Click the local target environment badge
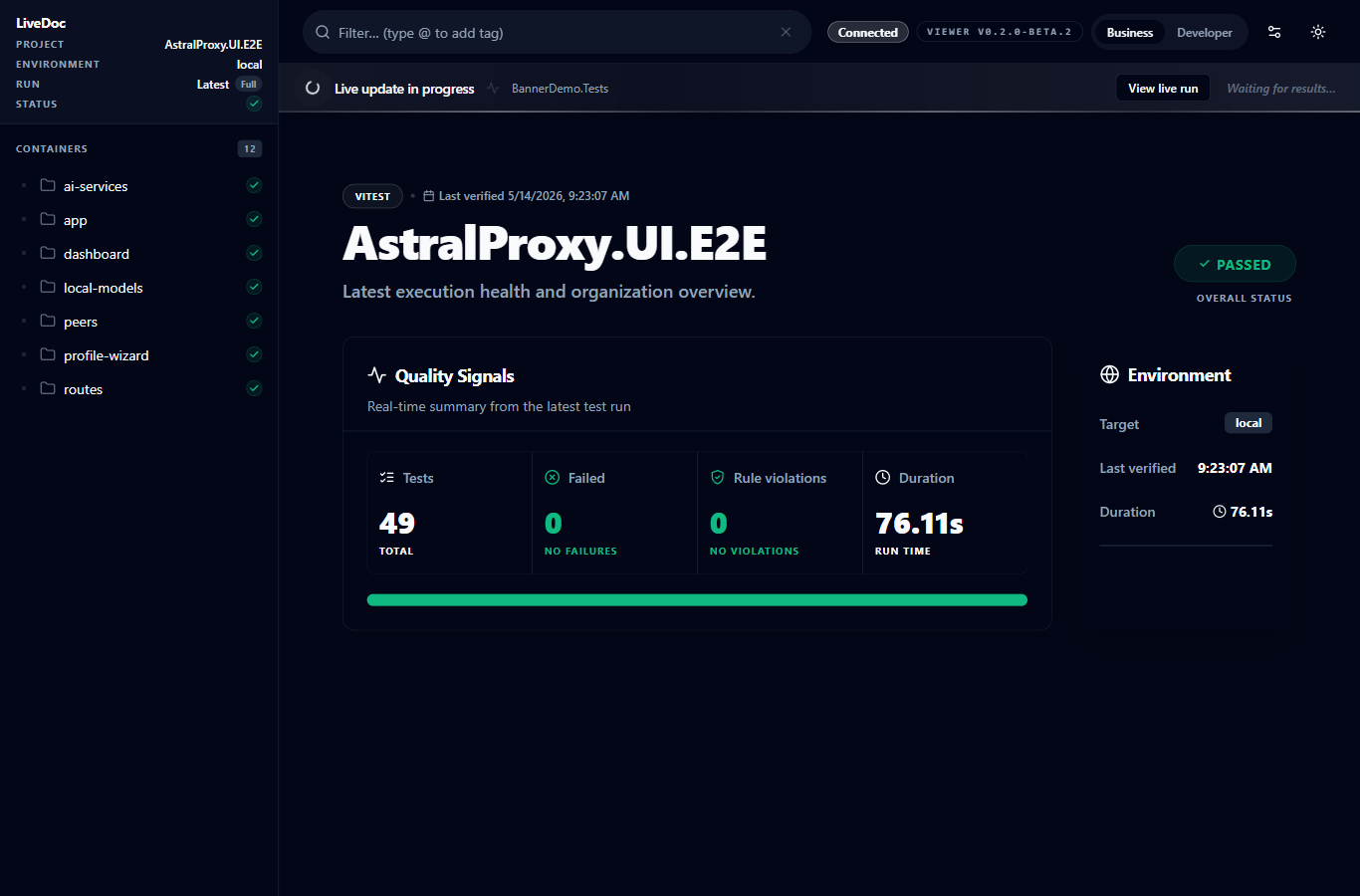Viewport: 1360px width, 896px height. (1248, 423)
